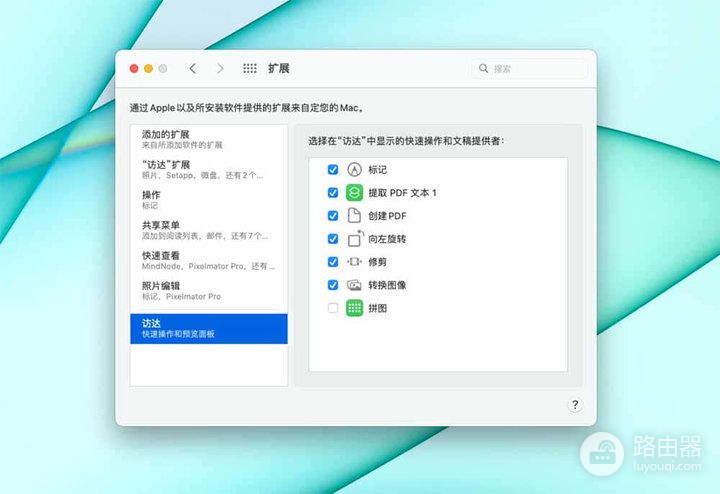Click the back arrow in toolbar
Viewport: 720px width, 494px height.
(x=192, y=68)
